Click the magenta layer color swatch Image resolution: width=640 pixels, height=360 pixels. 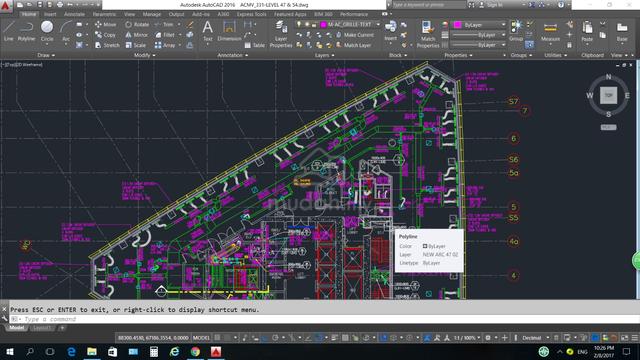pyautogui.click(x=324, y=24)
